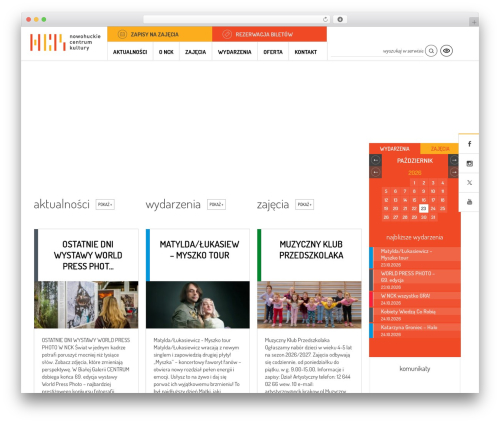Click the World Press description paragraph
Screen dimensions: 500x423
pyautogui.click(x=86, y=366)
